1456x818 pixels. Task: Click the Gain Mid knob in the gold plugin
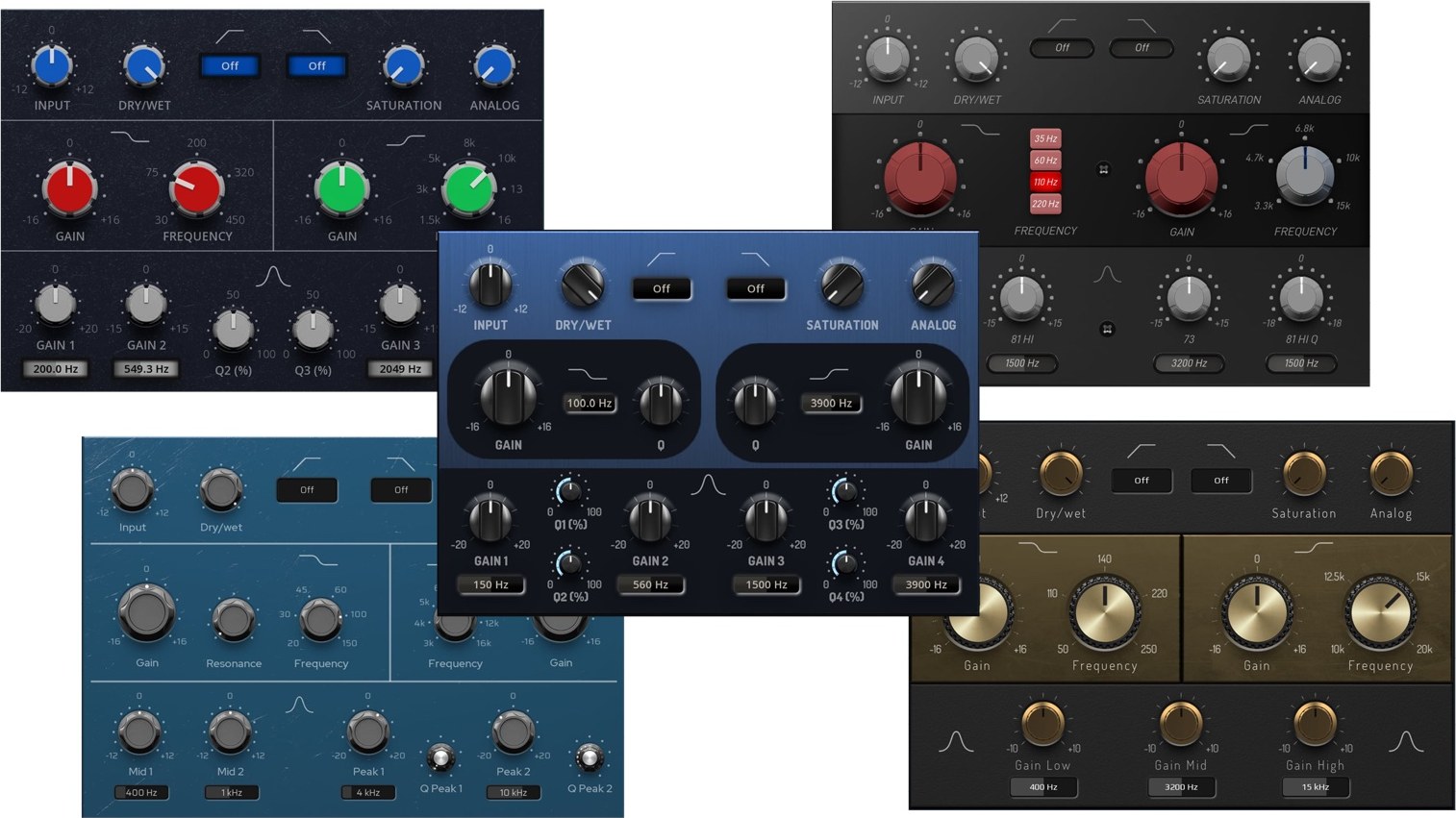click(x=1180, y=725)
